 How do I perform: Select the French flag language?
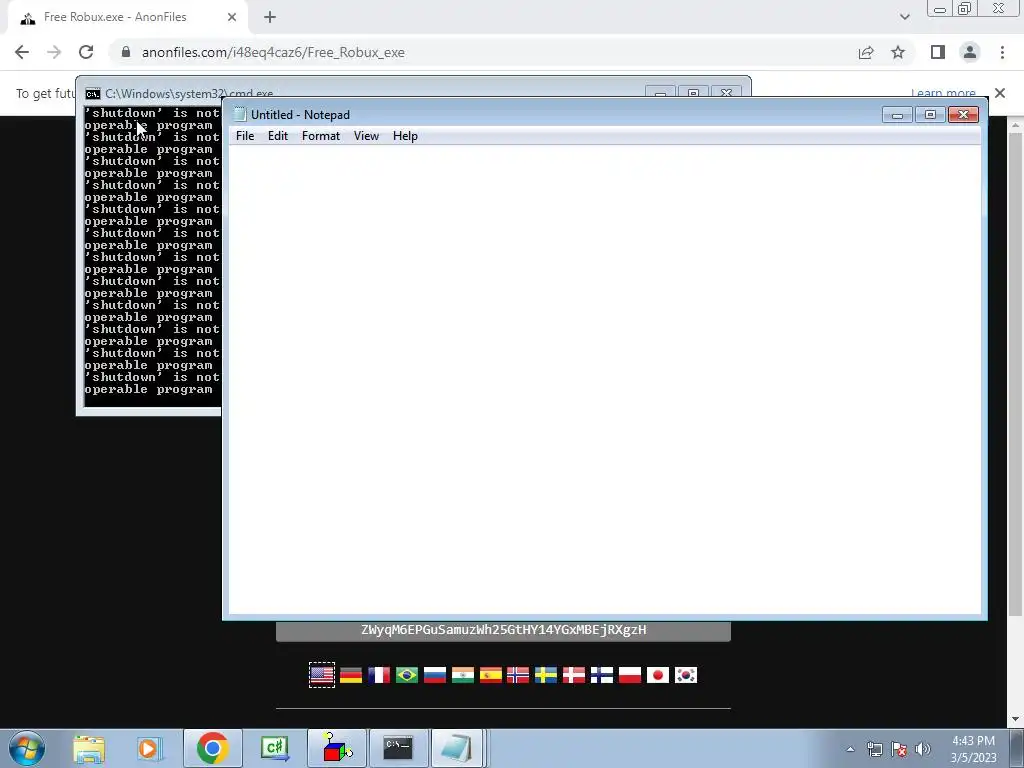[x=379, y=675]
